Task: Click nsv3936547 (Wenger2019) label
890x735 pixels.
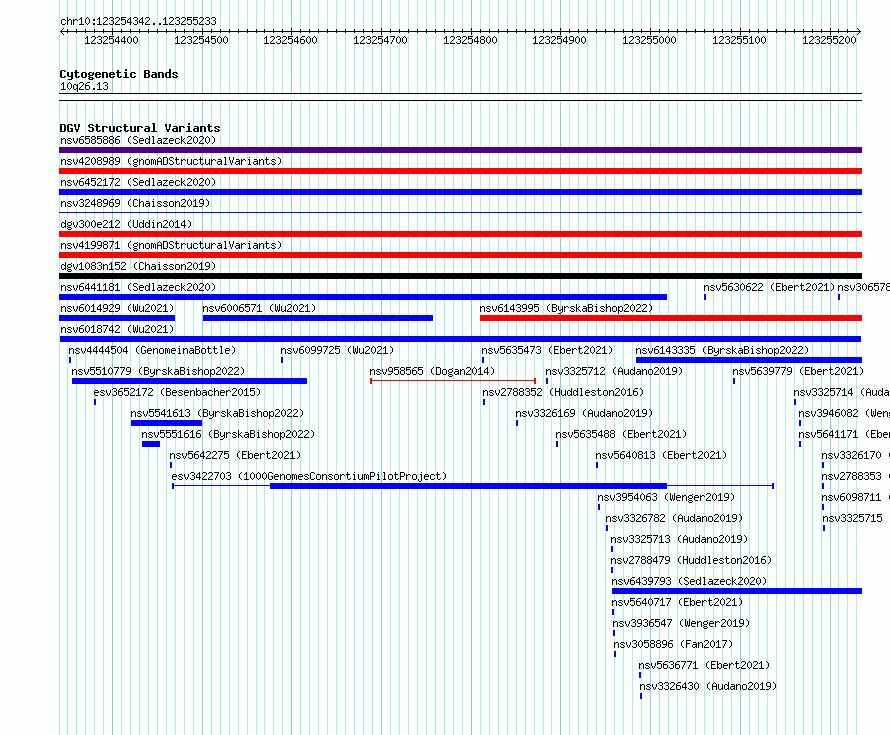Action: coord(682,623)
